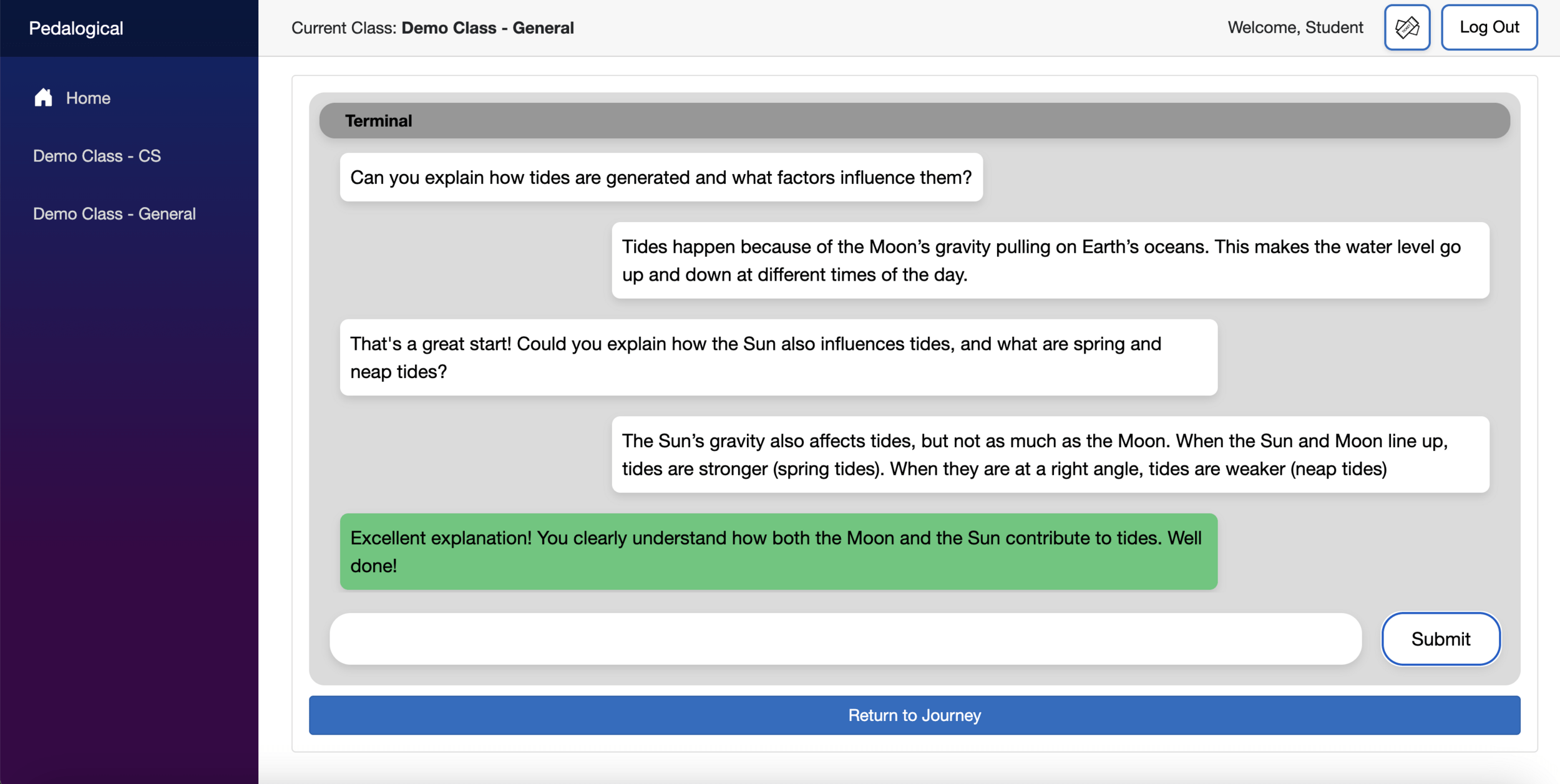This screenshot has height=784, width=1560.
Task: Click the Return to Journey bar
Action: pyautogui.click(x=914, y=715)
